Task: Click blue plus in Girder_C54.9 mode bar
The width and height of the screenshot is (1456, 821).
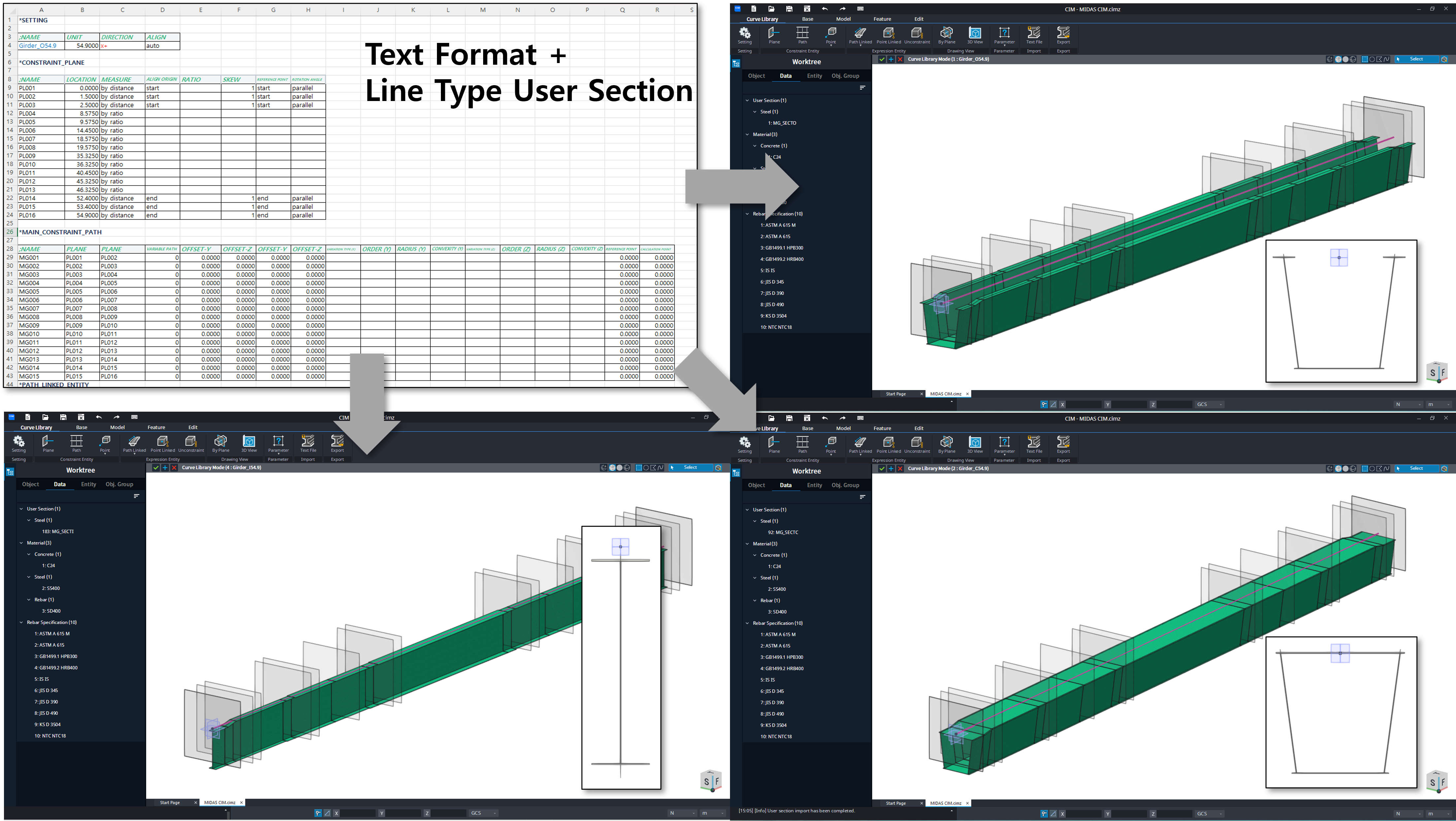Action: [x=891, y=468]
